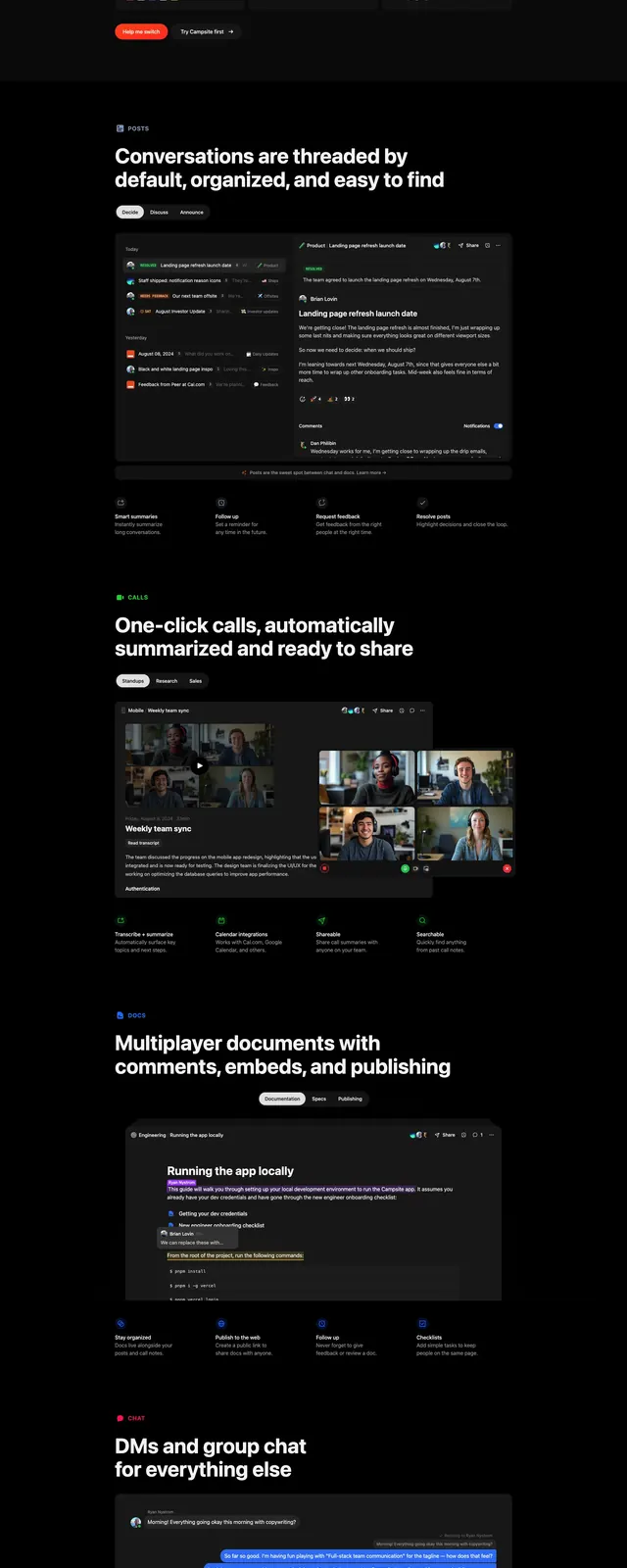This screenshot has width=627, height=1568.
Task: Click the comment icon in call header
Action: 411,710
